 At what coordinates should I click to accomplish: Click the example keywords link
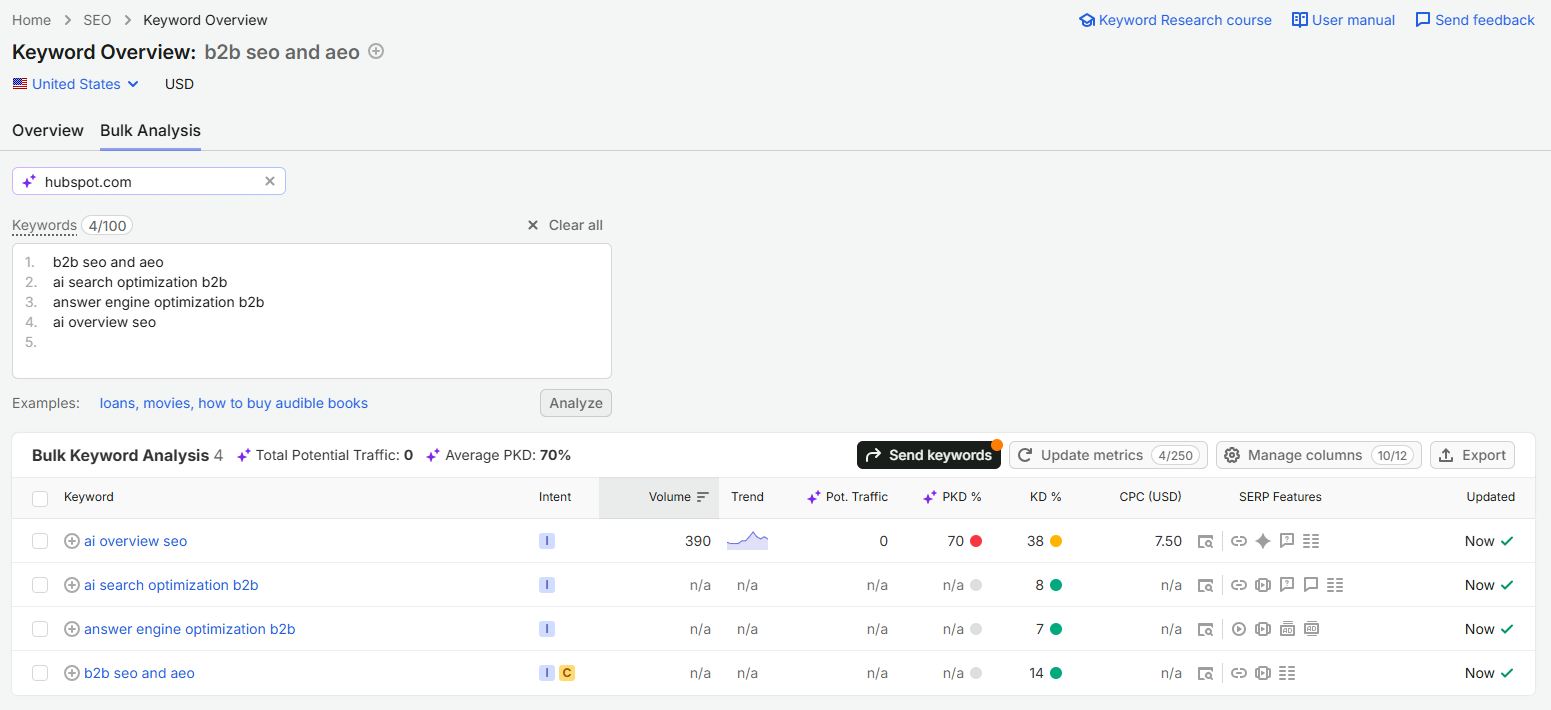[x=234, y=403]
